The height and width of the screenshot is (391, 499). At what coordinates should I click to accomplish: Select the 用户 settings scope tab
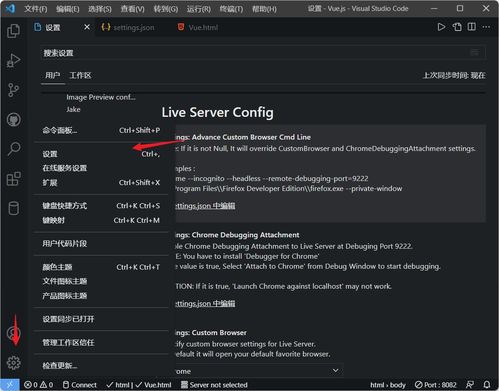point(53,75)
